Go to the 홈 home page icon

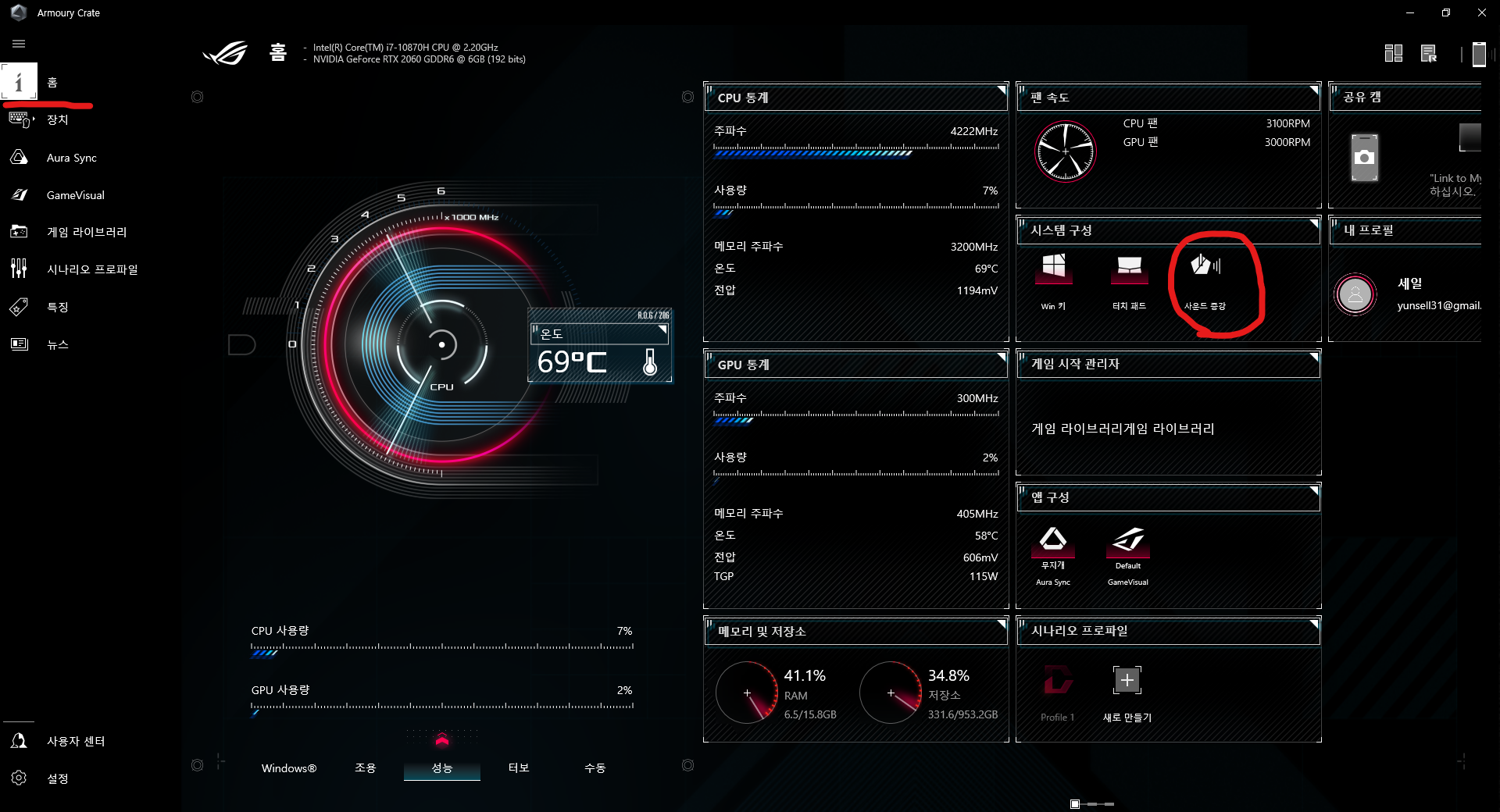(19, 81)
